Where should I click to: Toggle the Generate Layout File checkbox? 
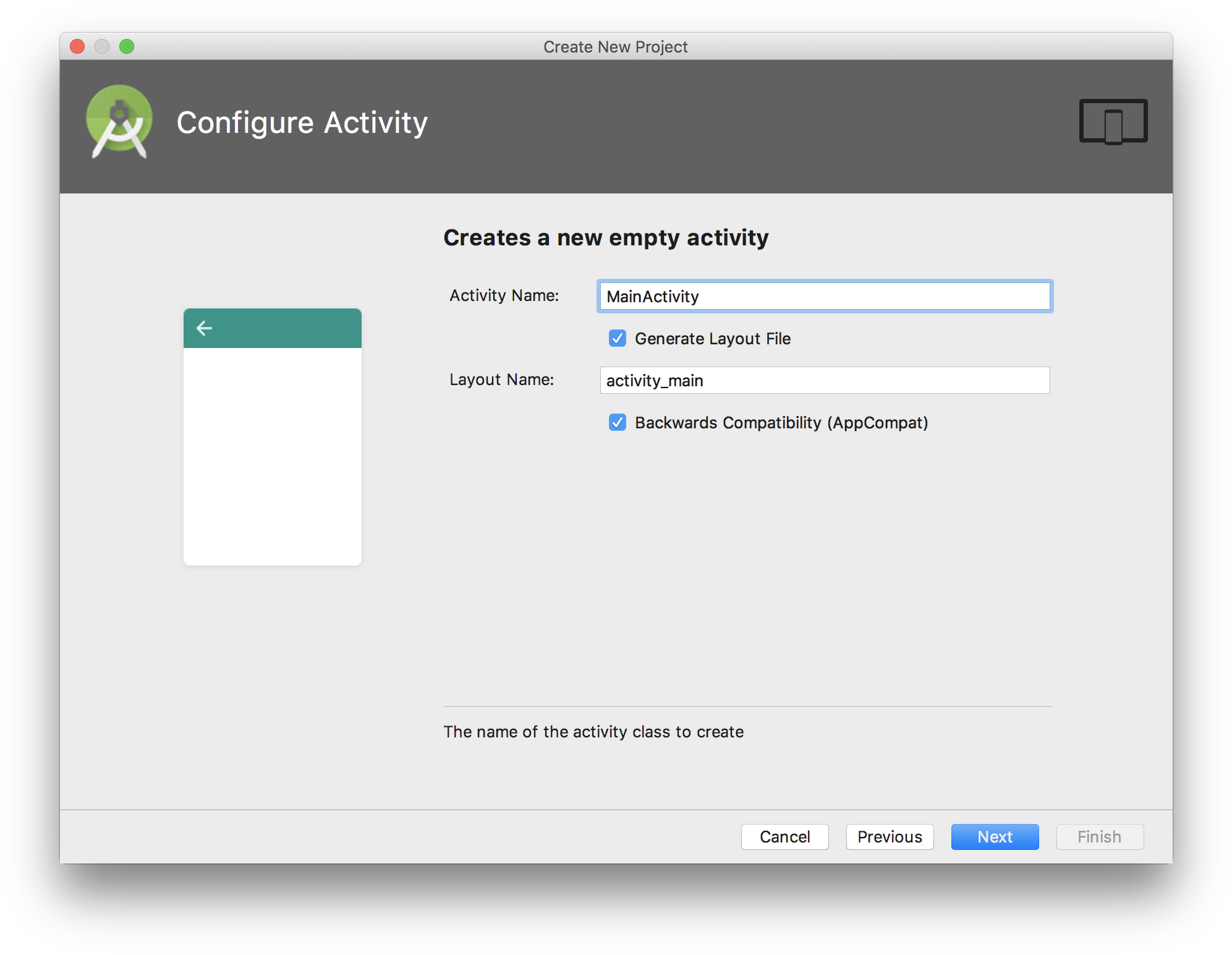pos(618,338)
